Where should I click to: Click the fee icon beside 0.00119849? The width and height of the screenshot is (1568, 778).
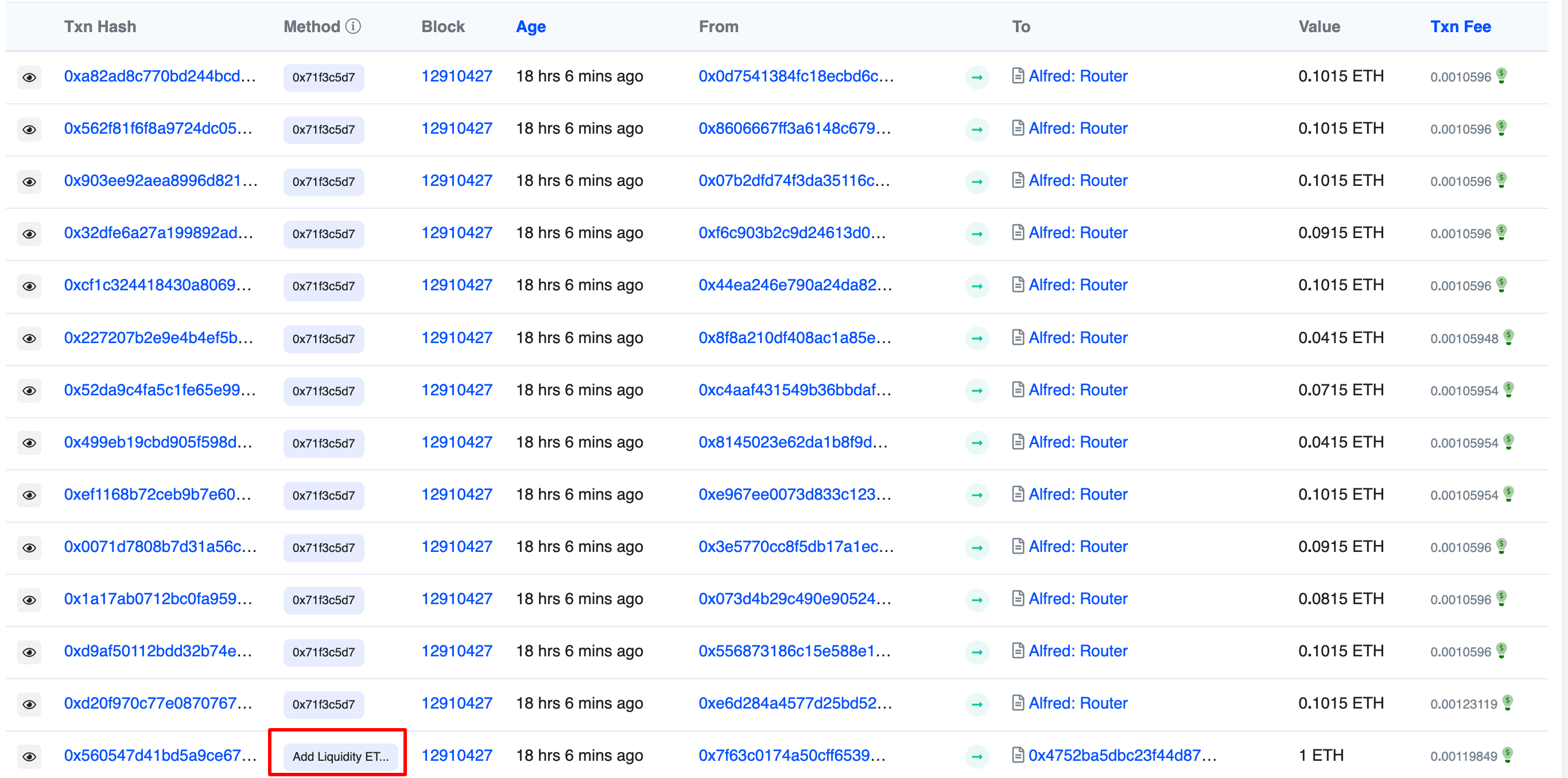pyautogui.click(x=1507, y=755)
